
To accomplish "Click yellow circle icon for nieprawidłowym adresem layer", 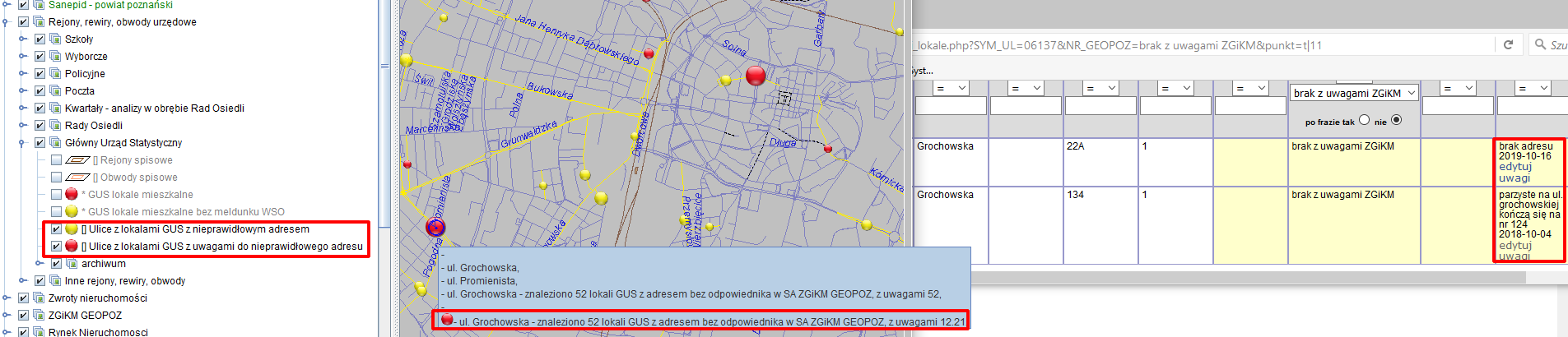I will click(x=72, y=229).
